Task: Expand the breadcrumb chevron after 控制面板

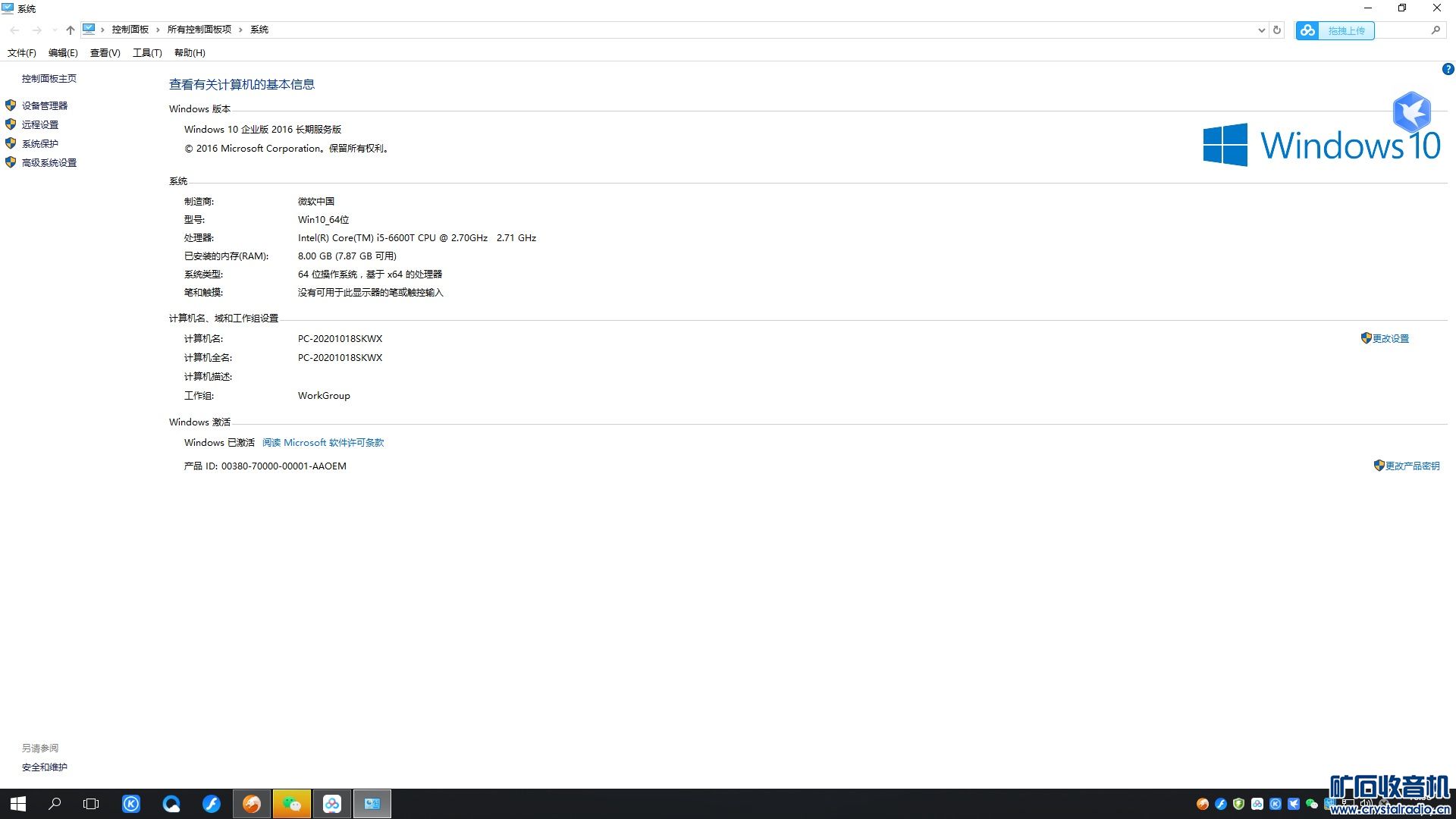Action: [158, 30]
